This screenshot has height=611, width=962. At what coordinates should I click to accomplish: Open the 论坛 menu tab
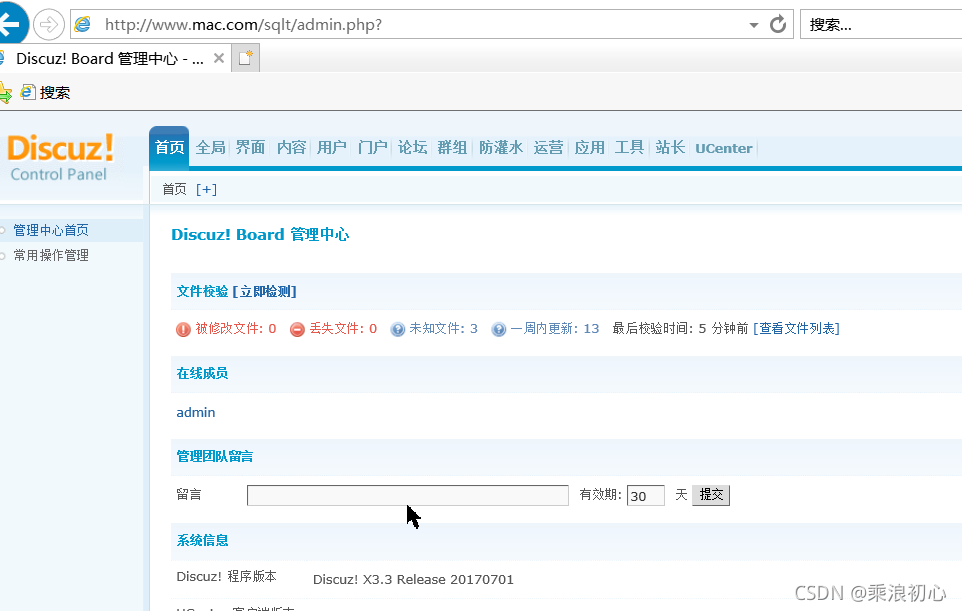412,147
